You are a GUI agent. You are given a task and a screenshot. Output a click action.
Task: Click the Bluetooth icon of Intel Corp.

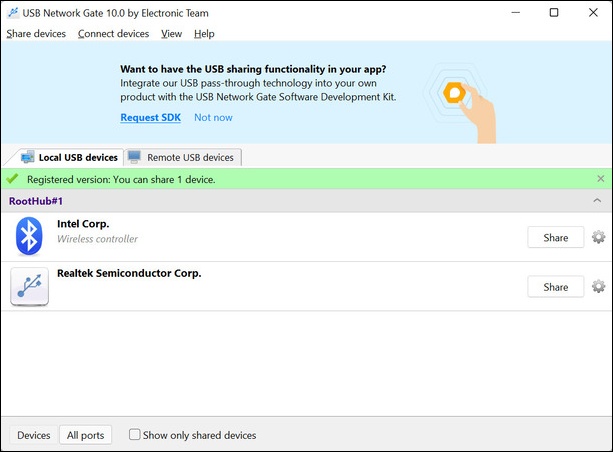[x=29, y=236]
